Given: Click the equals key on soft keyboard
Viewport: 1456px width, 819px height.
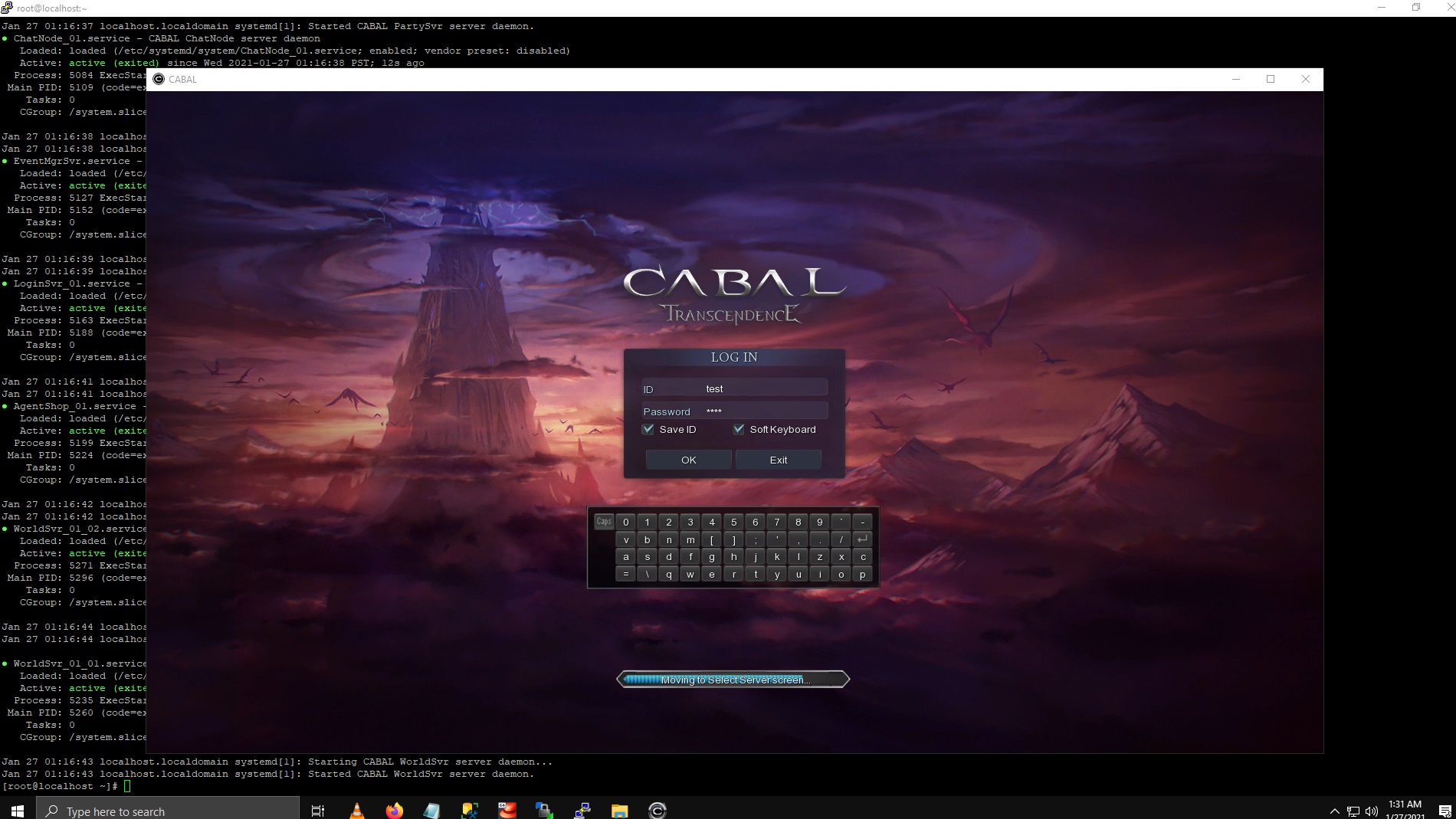Looking at the screenshot, I should (x=626, y=574).
